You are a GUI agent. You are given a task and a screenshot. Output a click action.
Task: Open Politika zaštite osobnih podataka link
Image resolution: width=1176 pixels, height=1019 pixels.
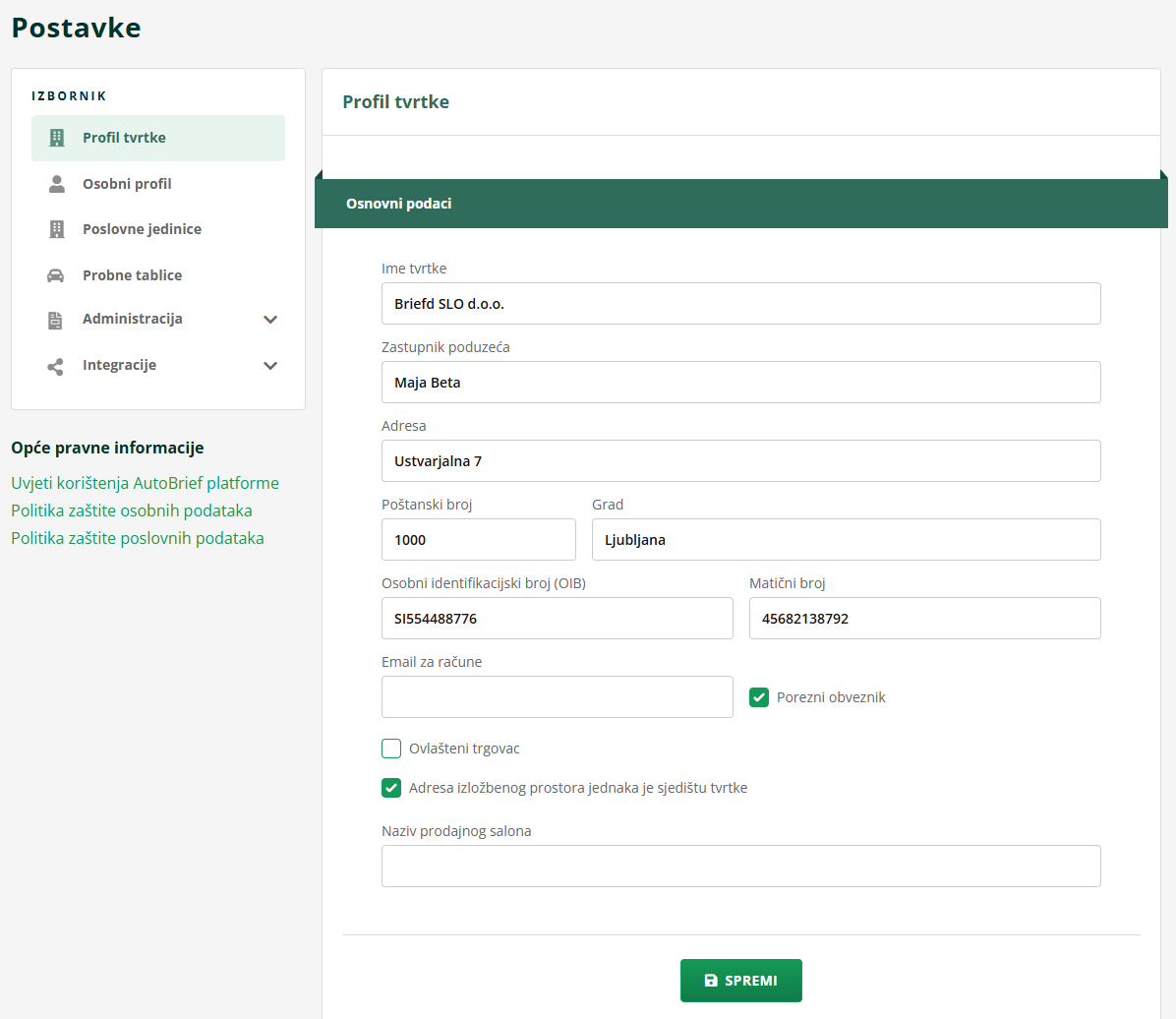coord(132,510)
